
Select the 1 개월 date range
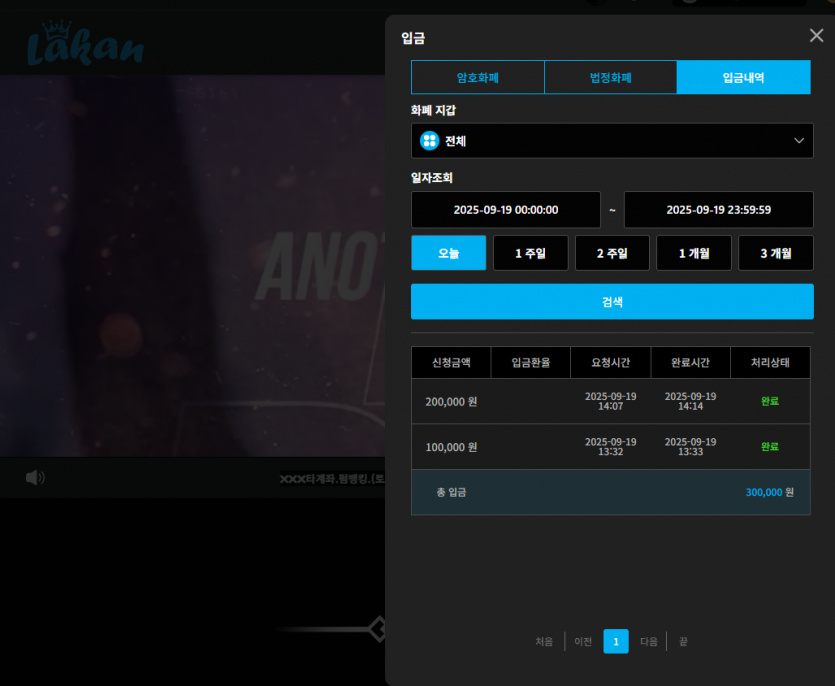pos(694,253)
